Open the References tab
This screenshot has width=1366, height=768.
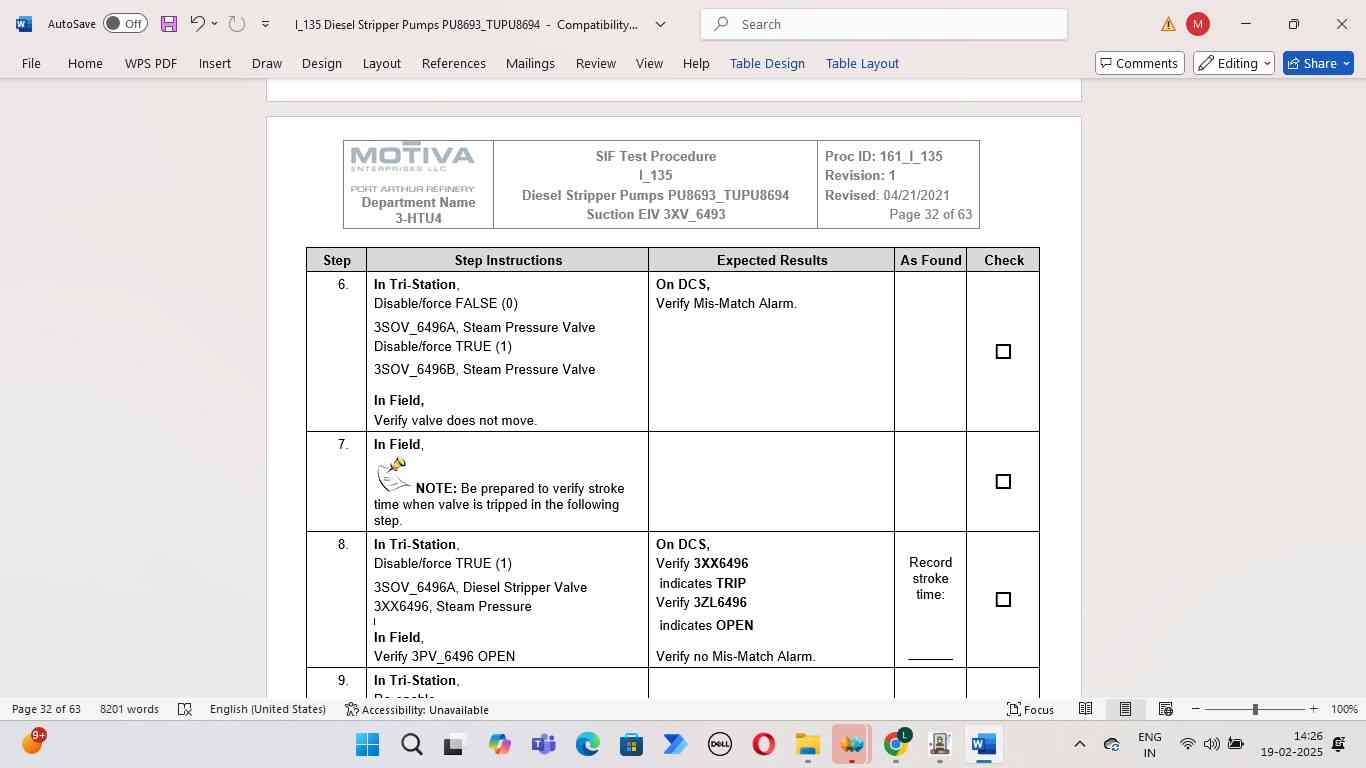coord(454,63)
